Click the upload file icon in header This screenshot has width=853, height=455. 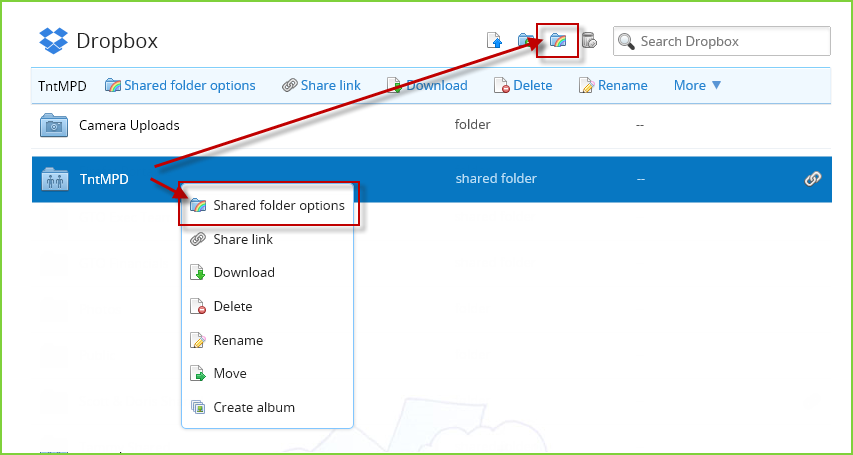tap(494, 40)
